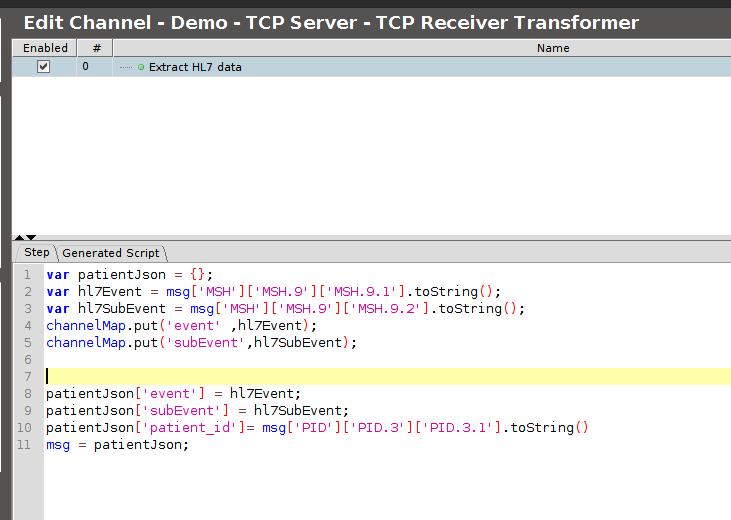Image resolution: width=731 pixels, height=520 pixels.
Task: Click into code line 3 defining hl7SubEvent
Action: [x=285, y=309]
